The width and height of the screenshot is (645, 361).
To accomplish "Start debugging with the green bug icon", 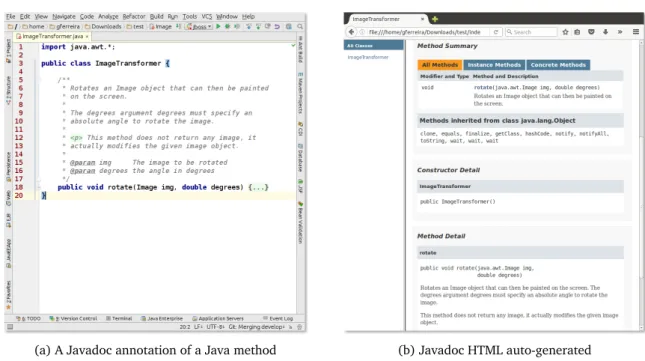I will (227, 26).
